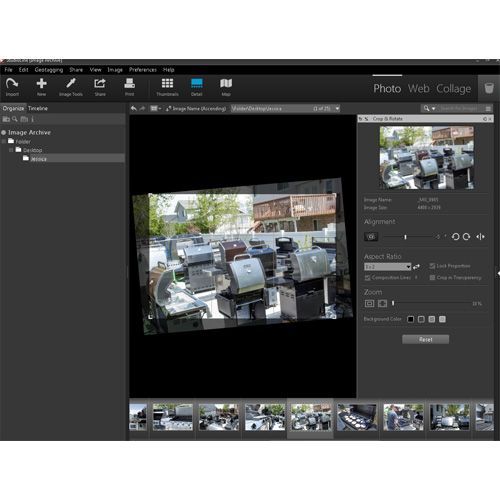The image size is (500, 500).
Task: Switch to Web mode
Action: tap(419, 89)
